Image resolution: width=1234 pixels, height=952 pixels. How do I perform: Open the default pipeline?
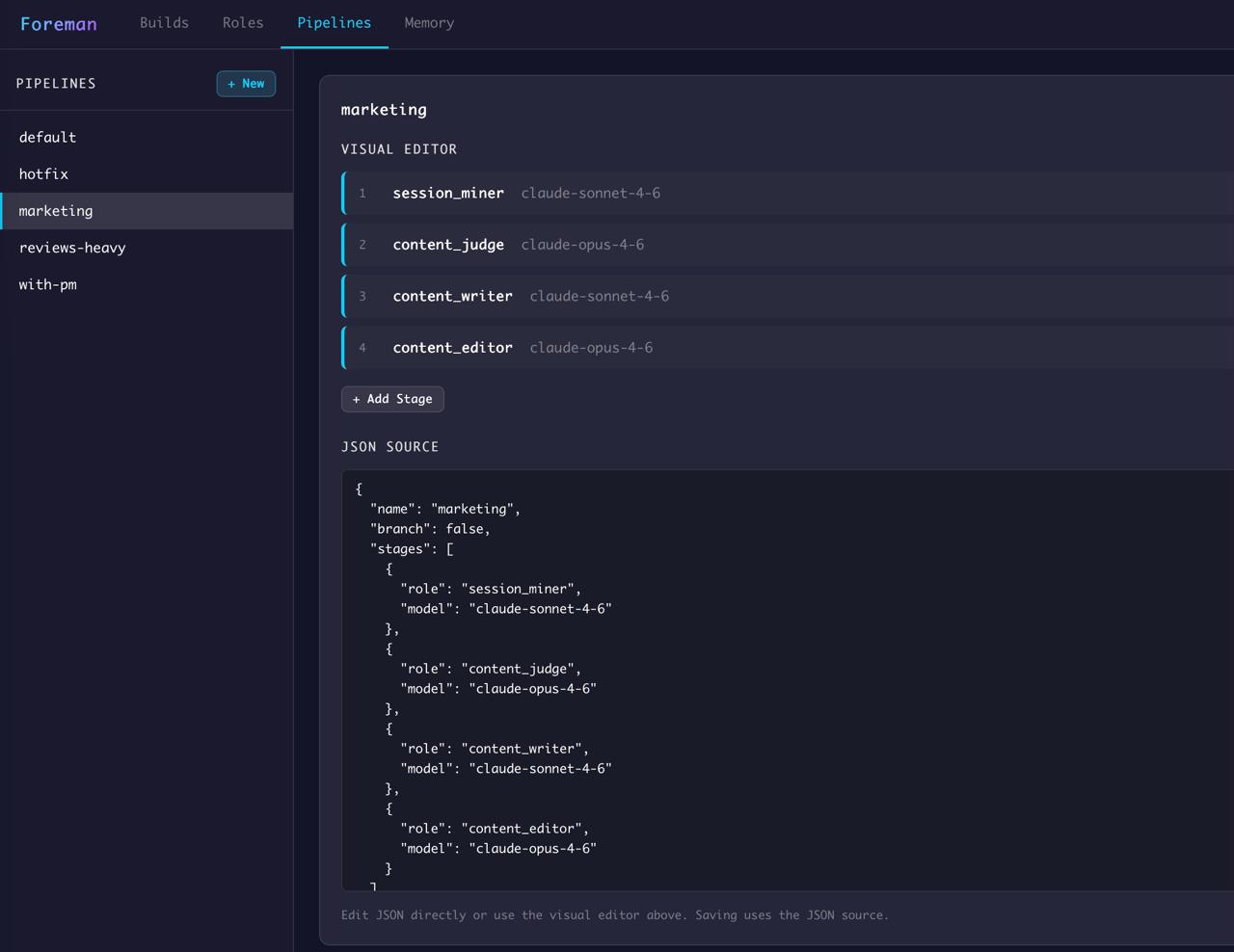(x=47, y=137)
